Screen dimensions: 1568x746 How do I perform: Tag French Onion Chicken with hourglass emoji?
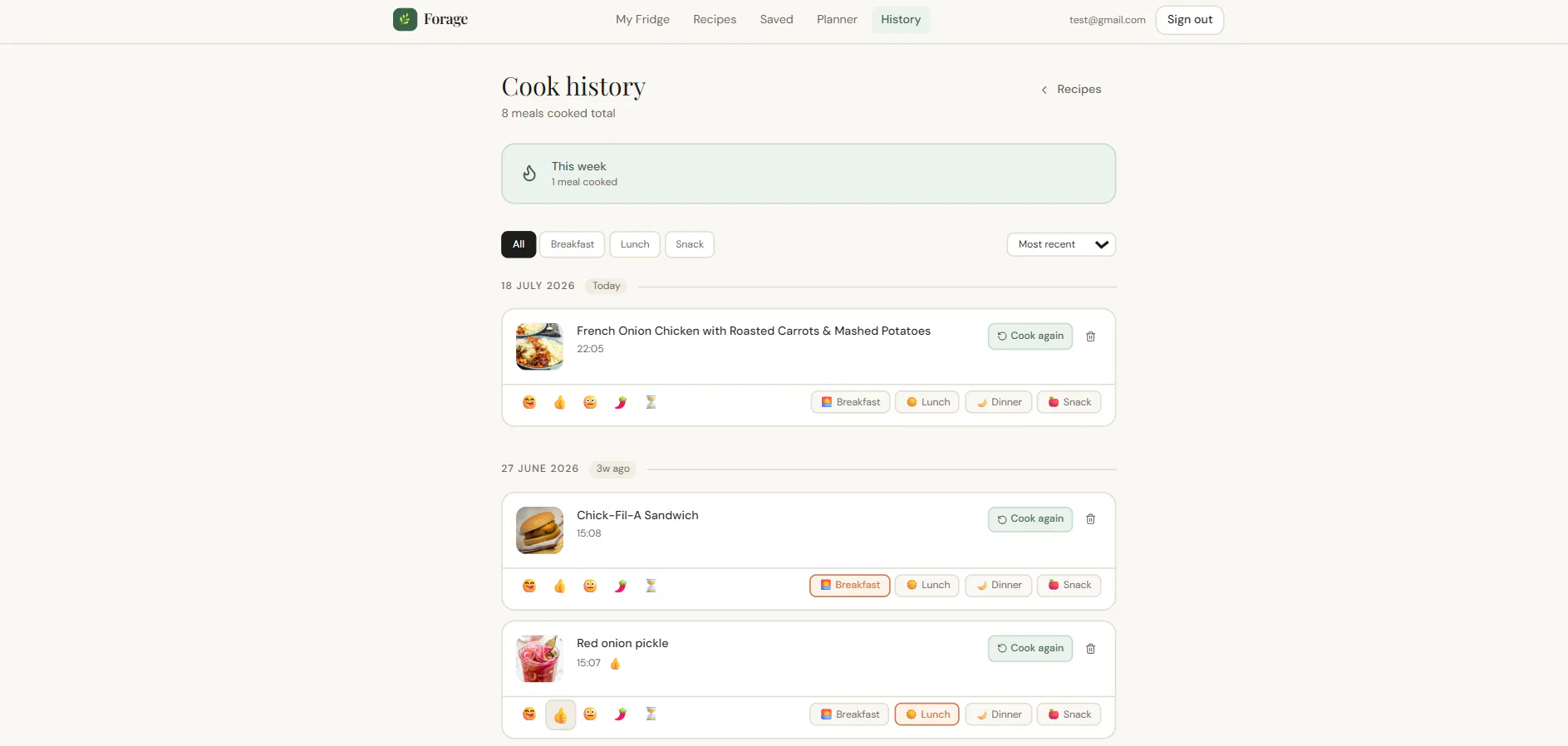[x=651, y=402]
